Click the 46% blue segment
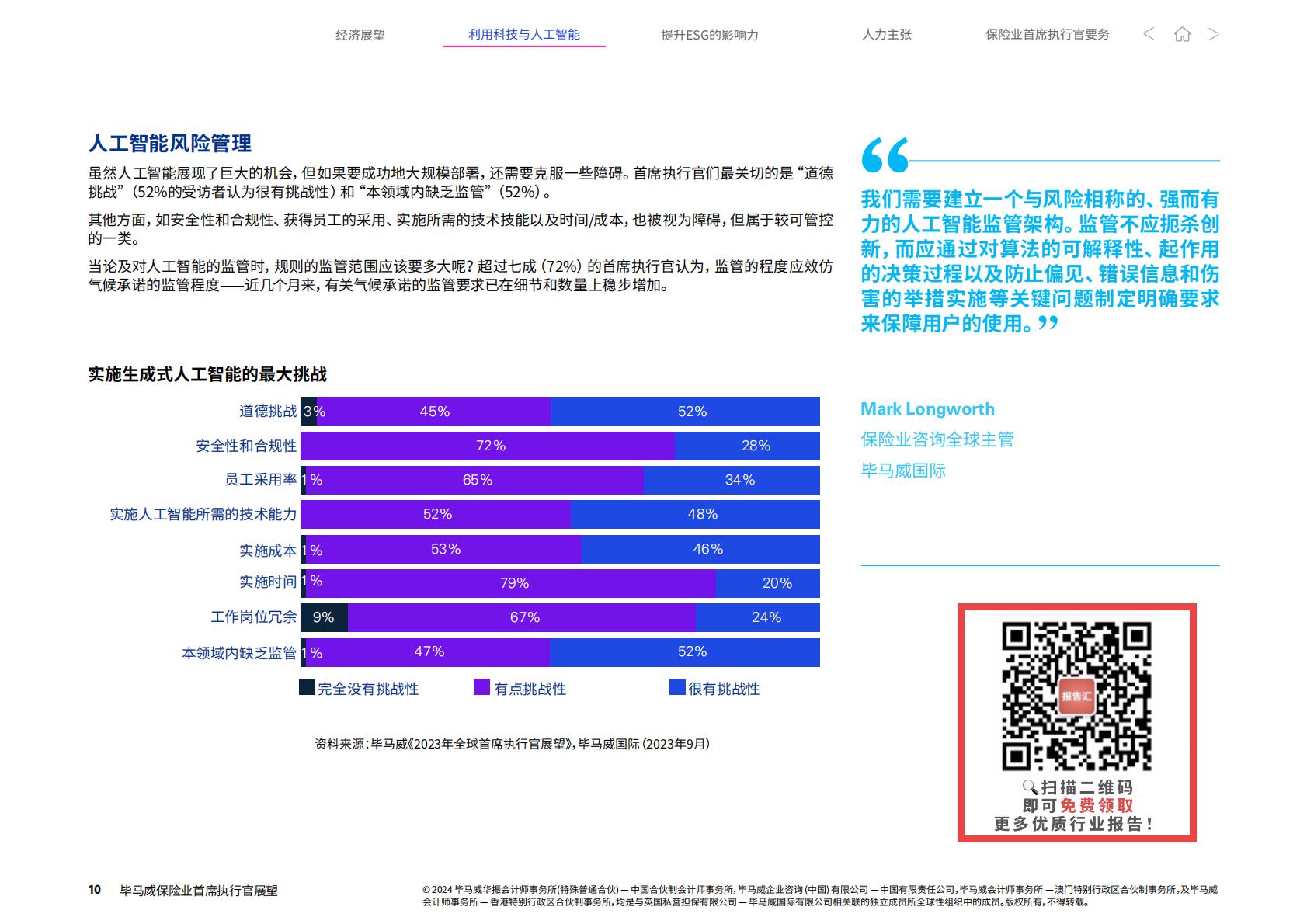The height and width of the screenshot is (924, 1307). click(700, 549)
